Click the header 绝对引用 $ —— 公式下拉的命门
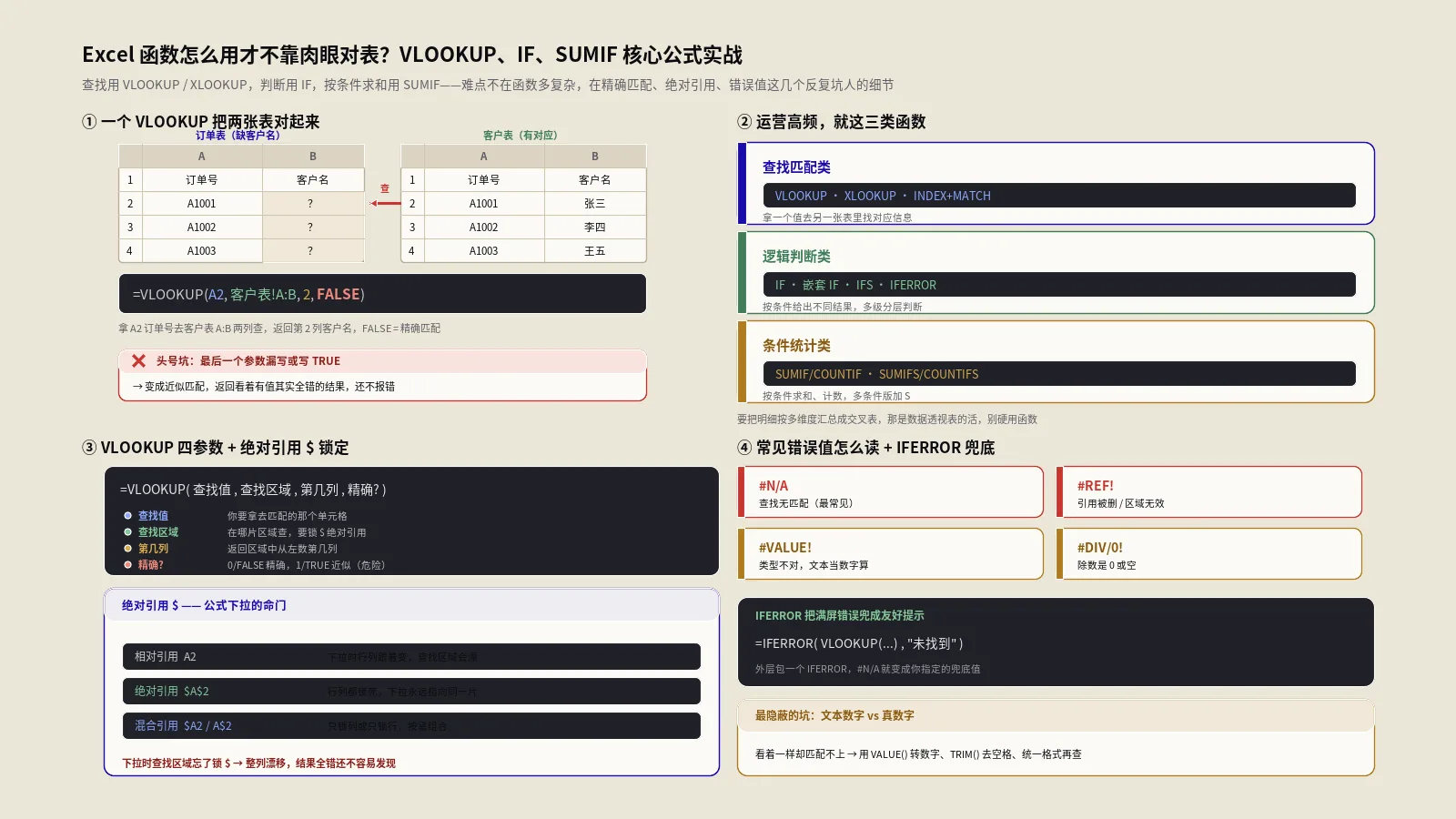The height and width of the screenshot is (819, 1456). point(204,605)
